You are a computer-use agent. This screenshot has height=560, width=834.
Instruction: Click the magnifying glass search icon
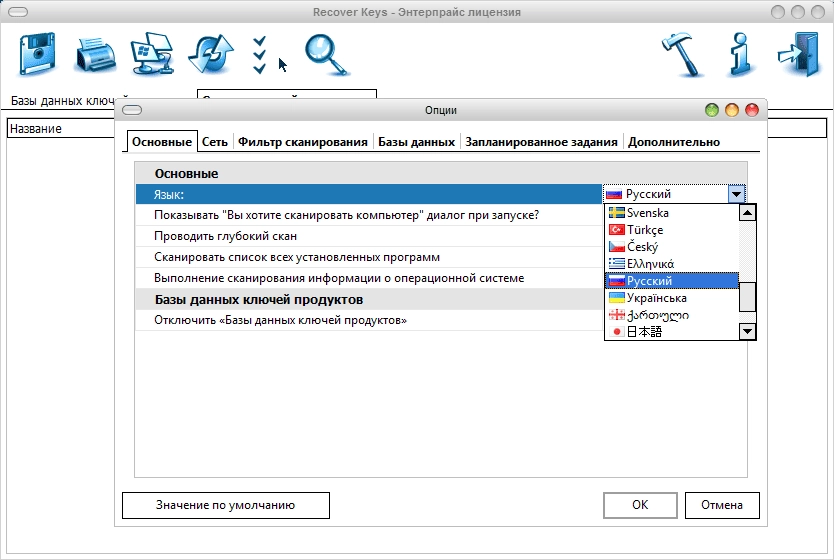pyautogui.click(x=327, y=55)
